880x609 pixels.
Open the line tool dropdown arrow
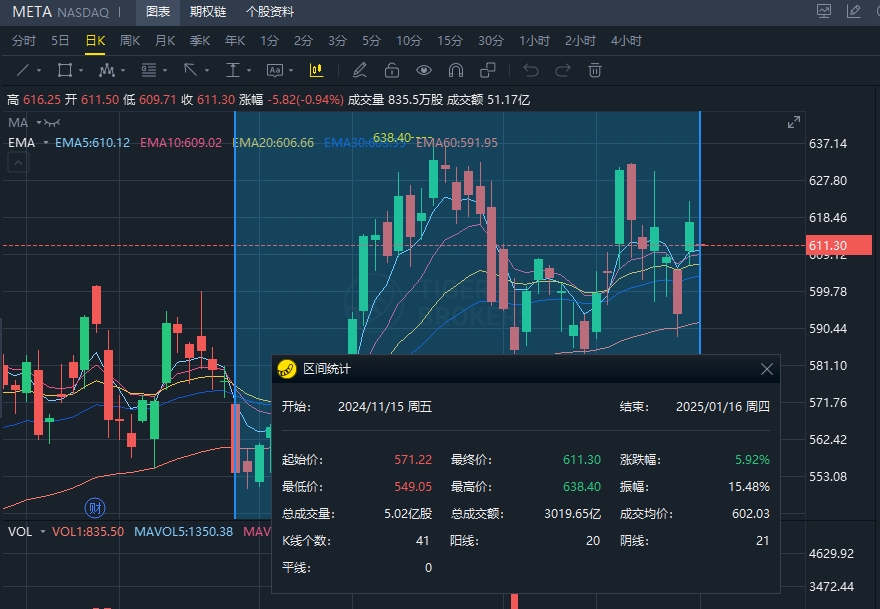[39, 71]
